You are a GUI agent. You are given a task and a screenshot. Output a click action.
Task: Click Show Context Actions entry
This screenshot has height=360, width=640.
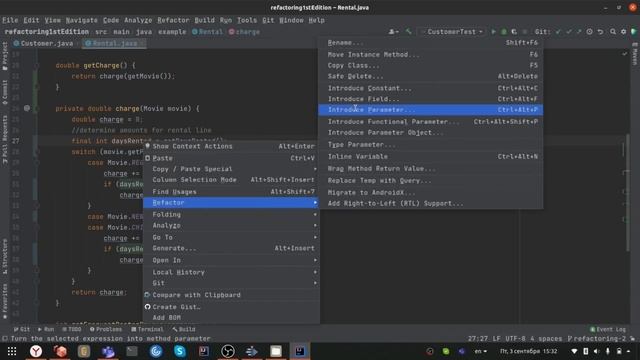(231, 146)
